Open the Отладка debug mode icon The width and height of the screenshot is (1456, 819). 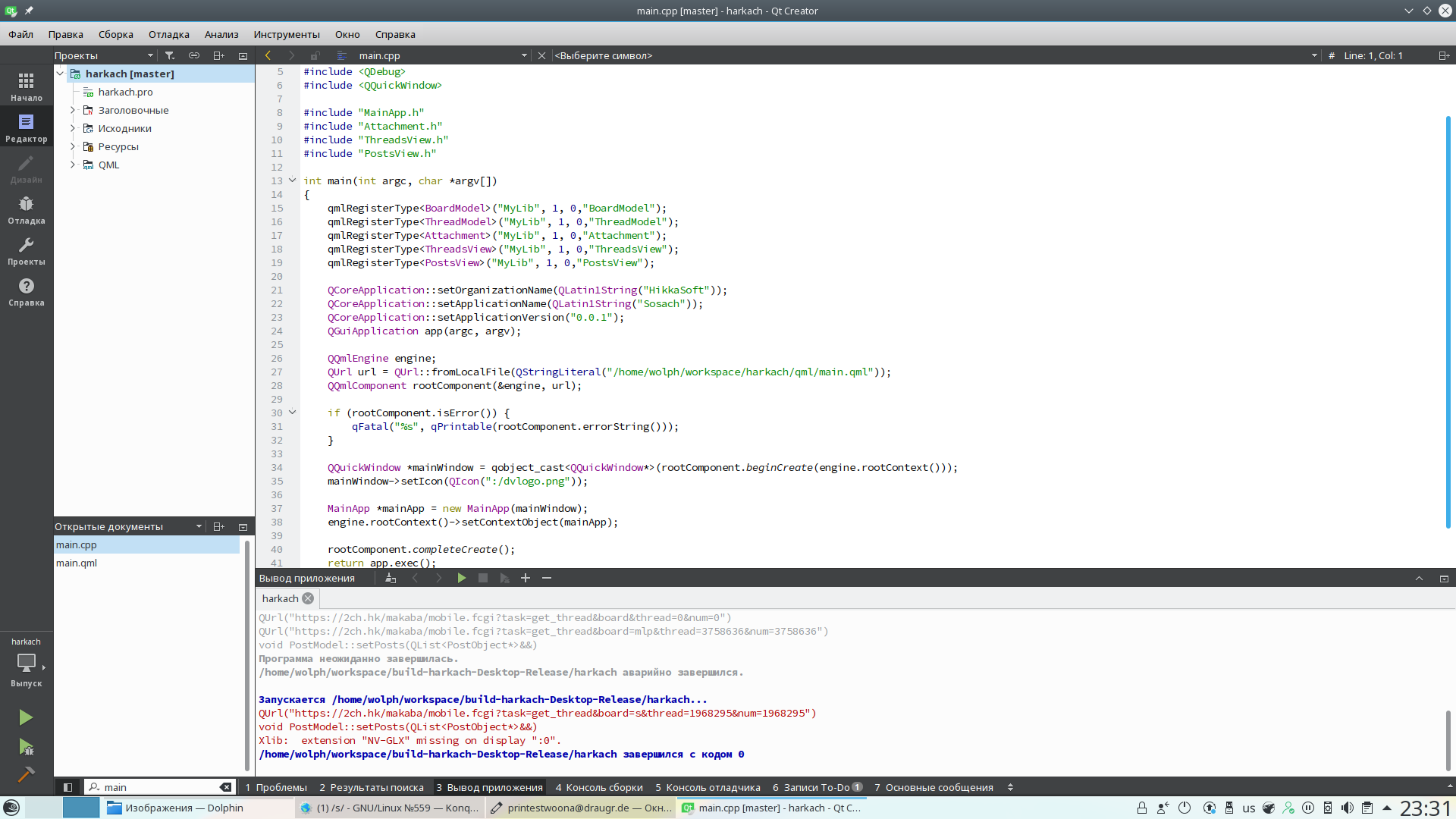tap(27, 210)
